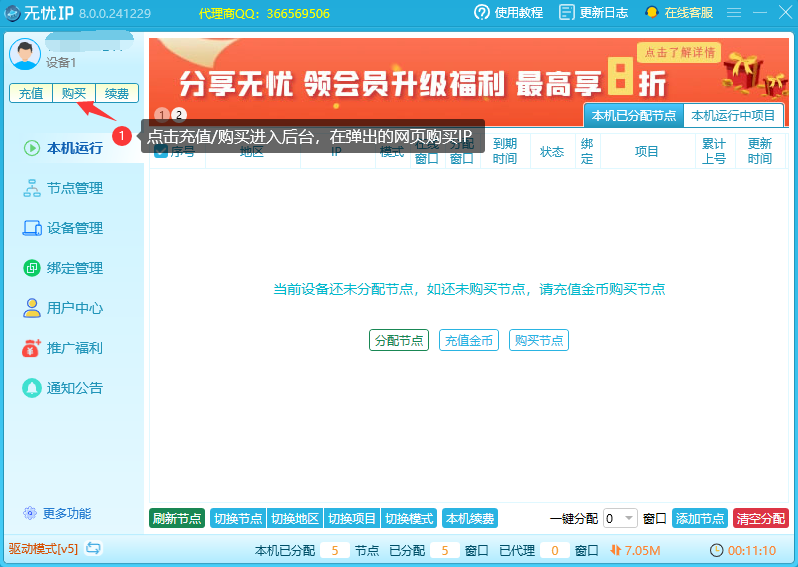Click the 切换节点 button
The width and height of the screenshot is (798, 567).
[238, 519]
